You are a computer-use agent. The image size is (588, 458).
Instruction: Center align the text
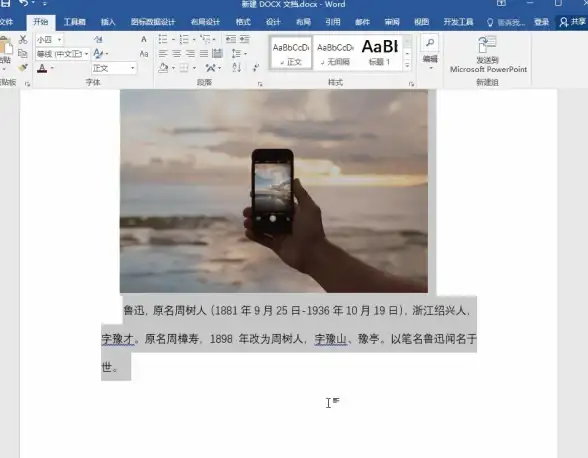pyautogui.click(x=176, y=54)
